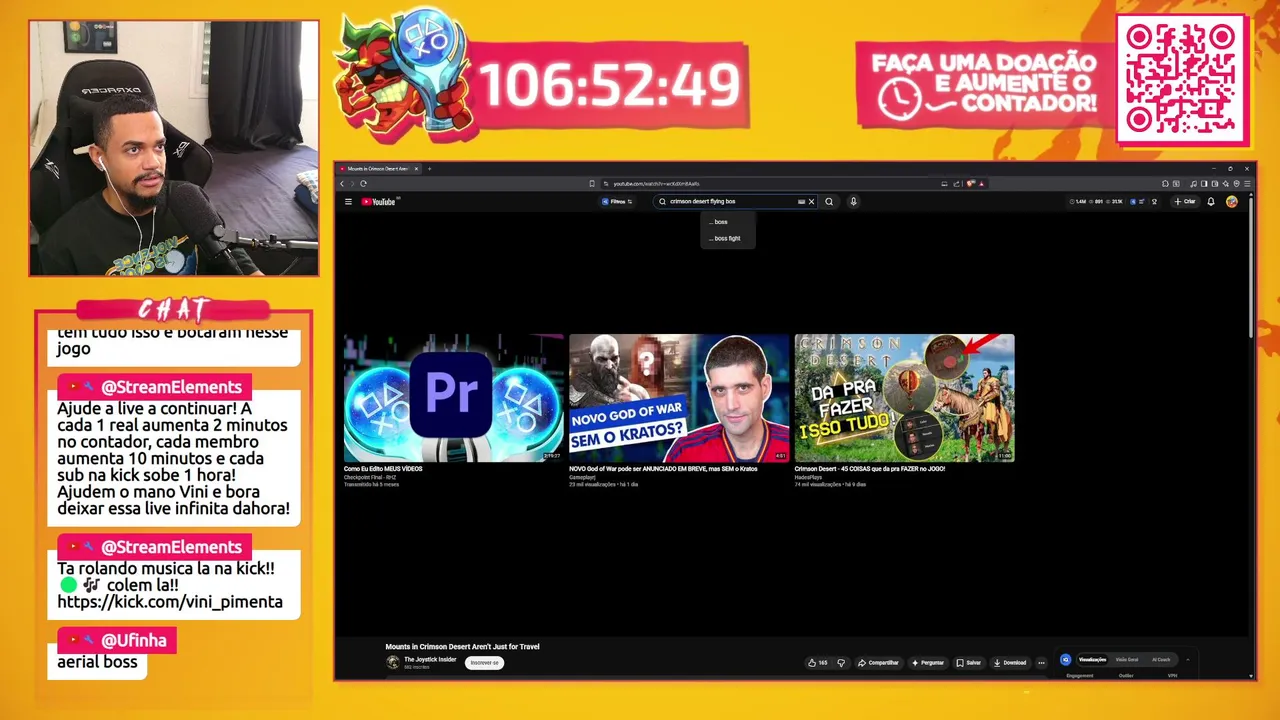The width and height of the screenshot is (1280, 720).
Task: Like the video with thumbs up
Action: [x=817, y=663]
